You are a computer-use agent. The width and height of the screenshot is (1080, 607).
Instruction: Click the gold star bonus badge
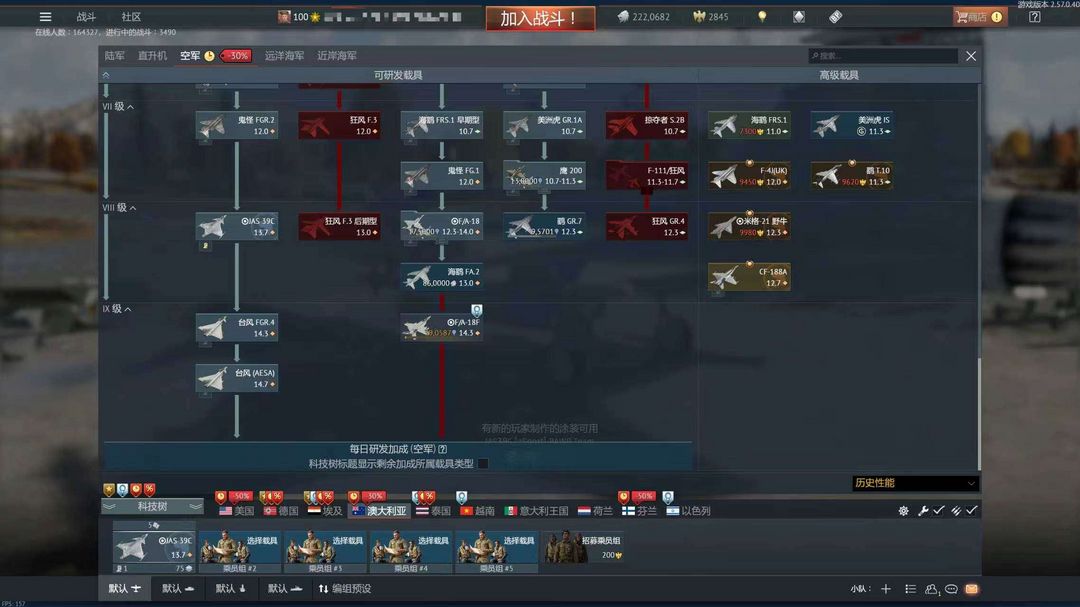pyautogui.click(x=109, y=489)
